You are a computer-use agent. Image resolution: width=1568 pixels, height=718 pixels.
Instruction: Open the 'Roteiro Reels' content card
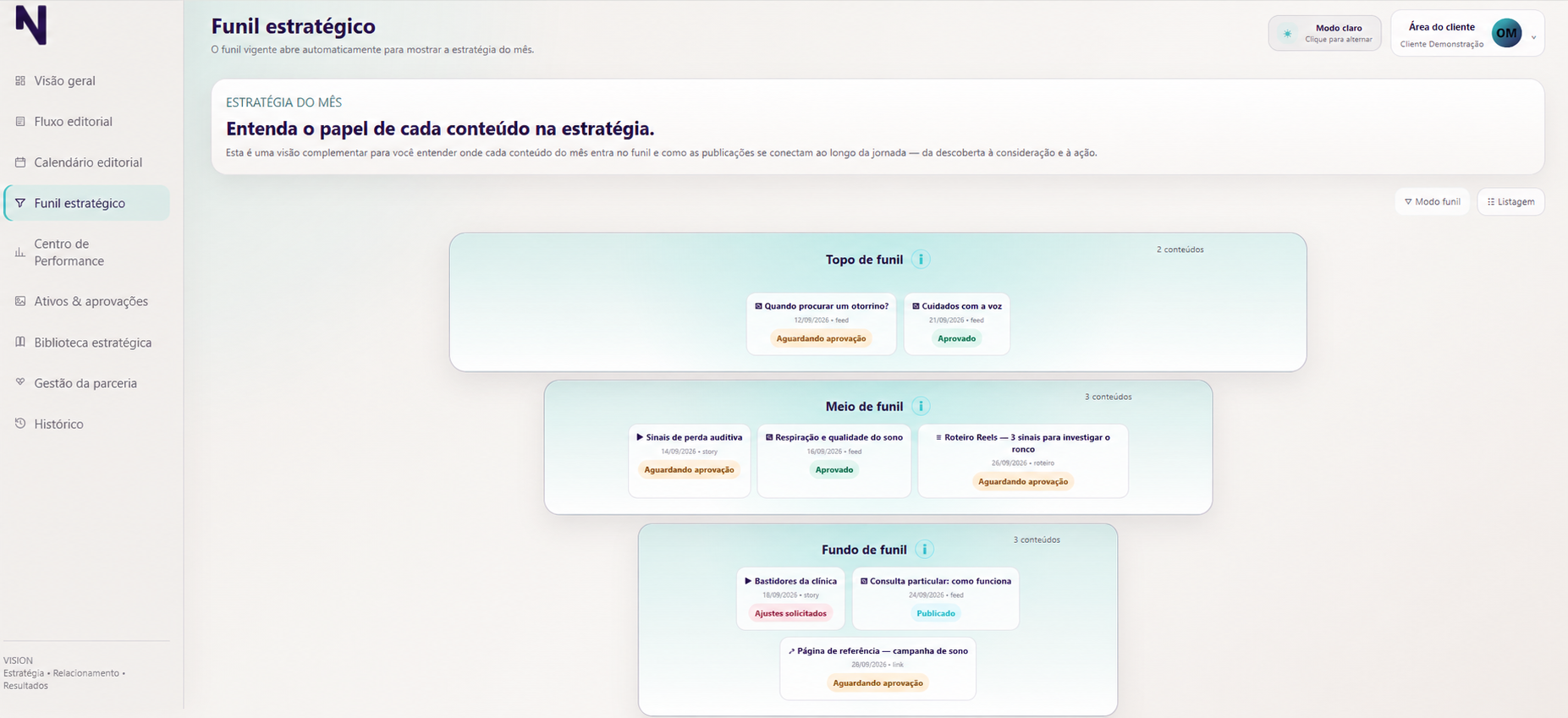click(1022, 461)
